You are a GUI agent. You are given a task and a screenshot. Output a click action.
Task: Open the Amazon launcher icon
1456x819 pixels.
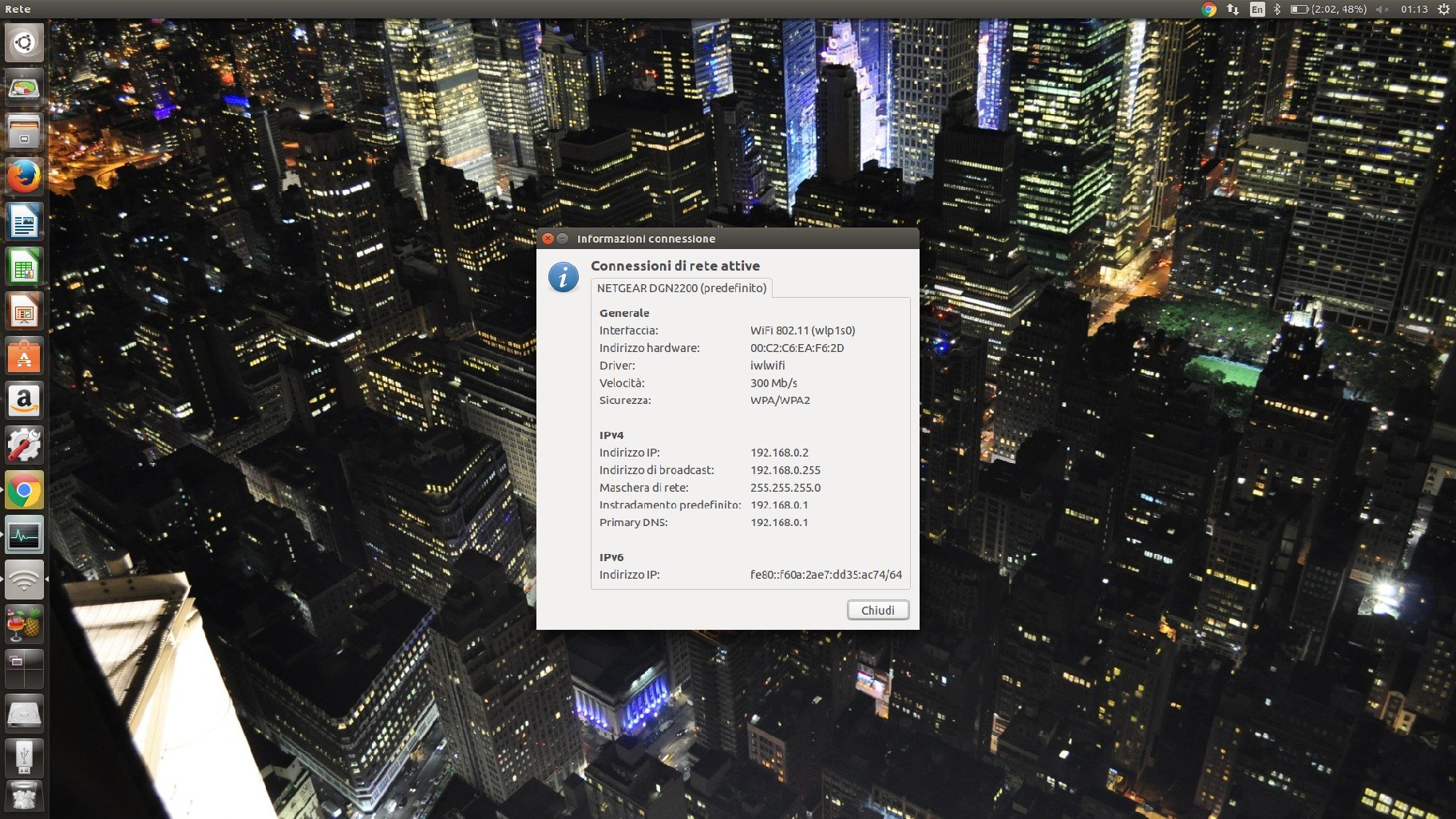24,400
